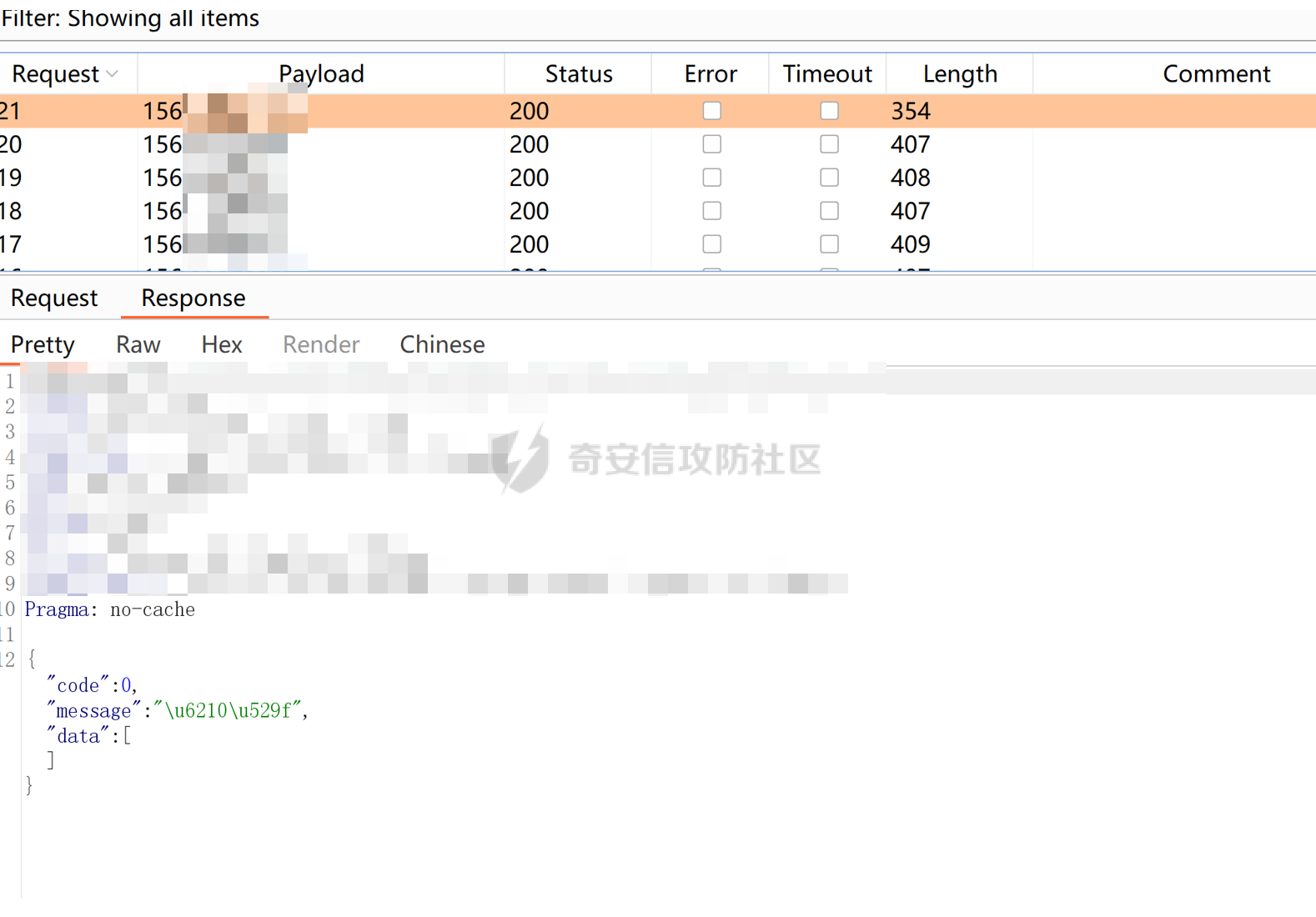Open the Hex response view

coord(222,345)
